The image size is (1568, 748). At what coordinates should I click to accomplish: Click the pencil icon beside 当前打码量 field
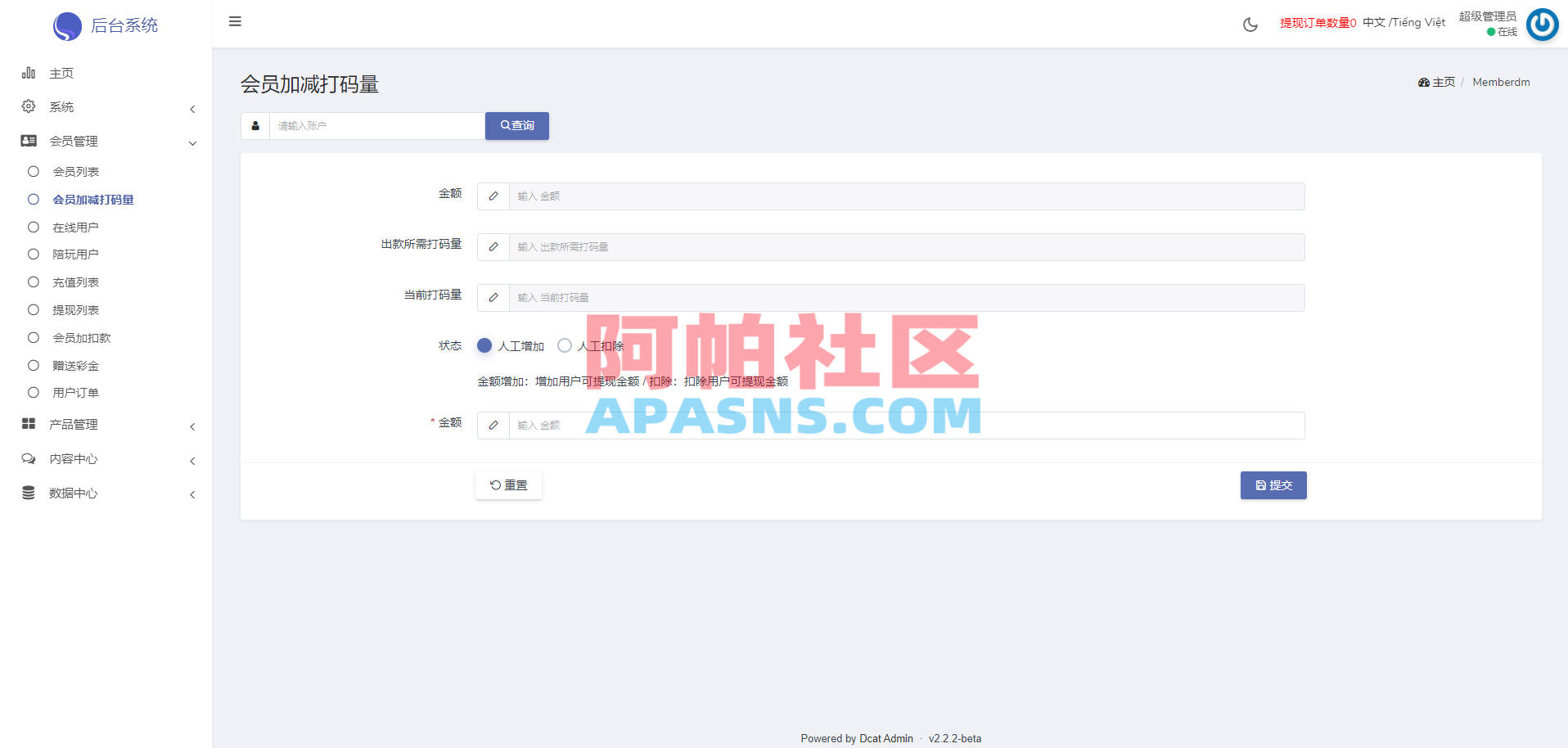point(493,297)
